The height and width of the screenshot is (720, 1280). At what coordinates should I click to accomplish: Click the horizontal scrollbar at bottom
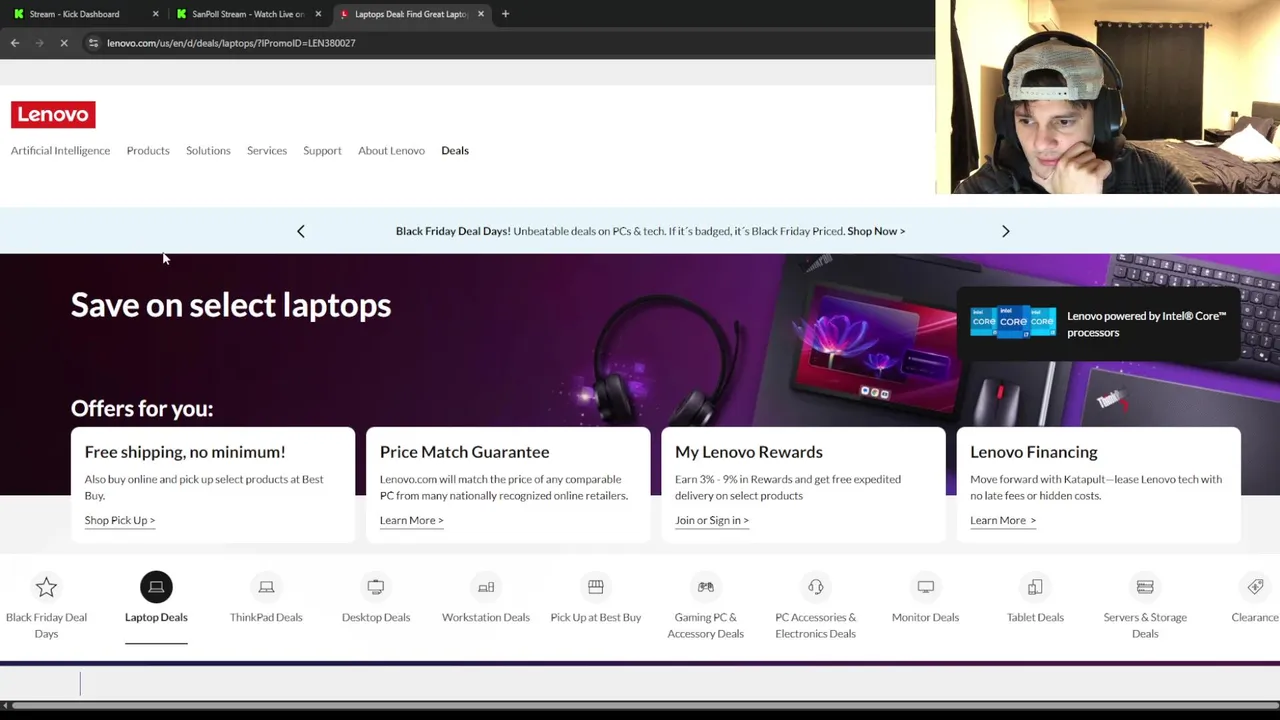640,706
